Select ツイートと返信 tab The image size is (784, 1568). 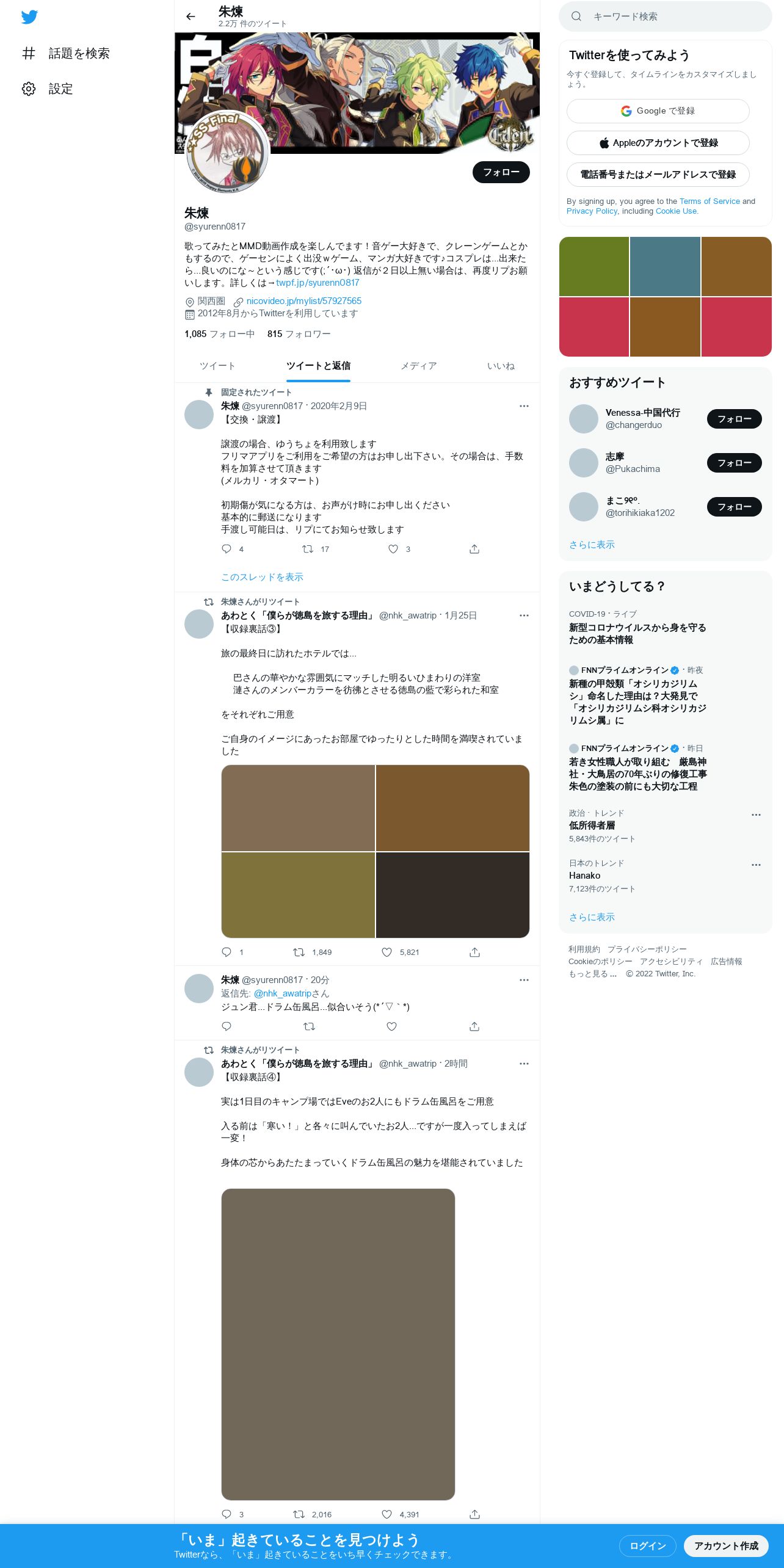pyautogui.click(x=318, y=366)
